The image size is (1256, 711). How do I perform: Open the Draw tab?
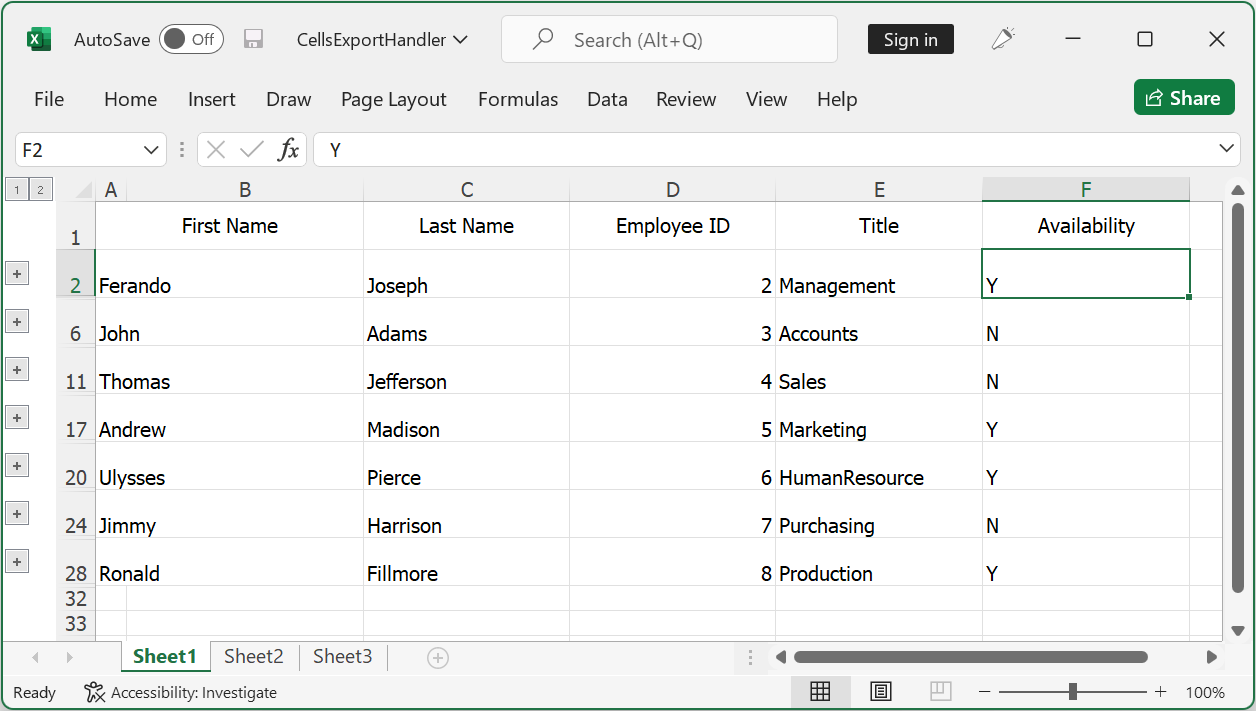(289, 99)
